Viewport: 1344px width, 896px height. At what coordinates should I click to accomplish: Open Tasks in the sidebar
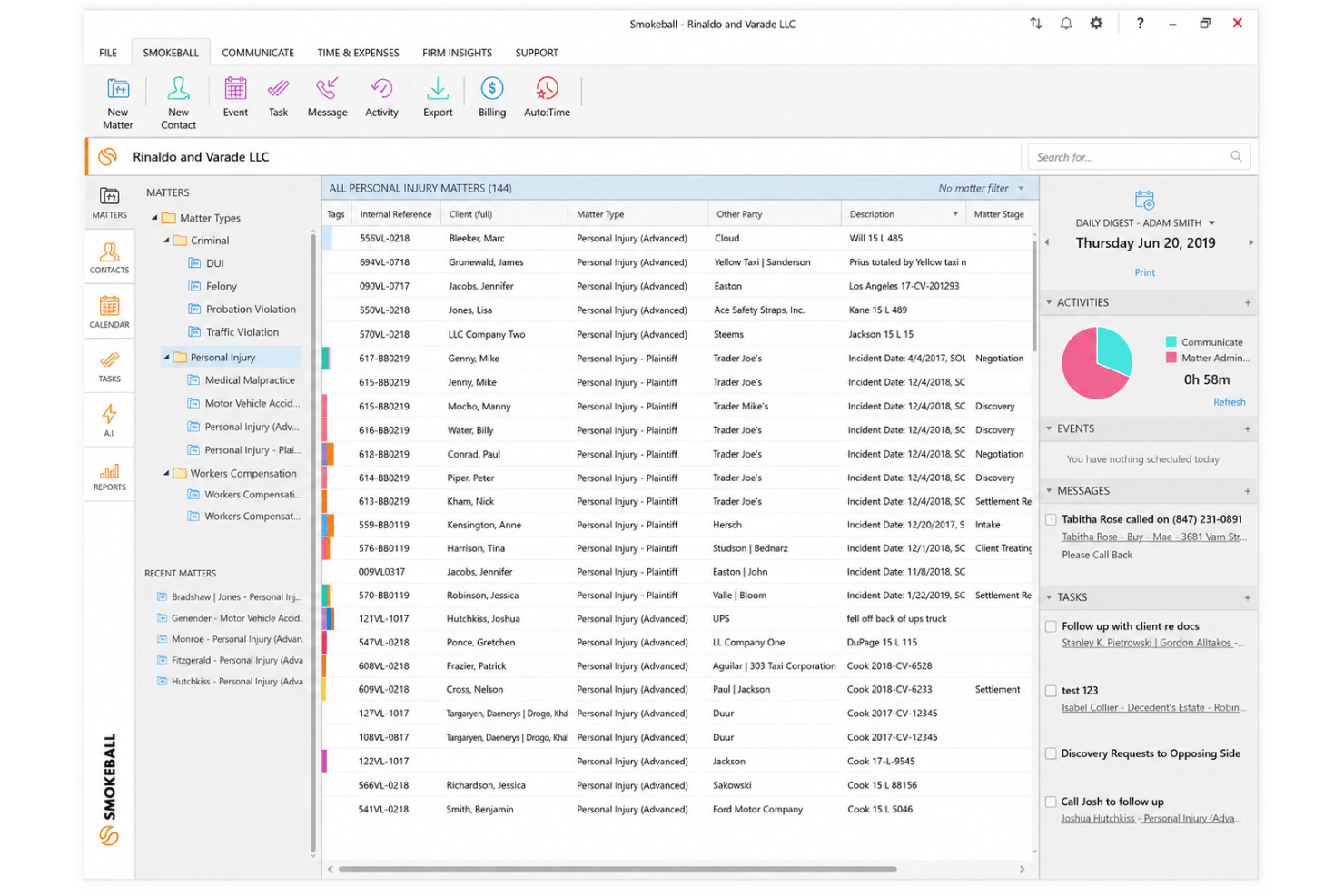coord(109,367)
